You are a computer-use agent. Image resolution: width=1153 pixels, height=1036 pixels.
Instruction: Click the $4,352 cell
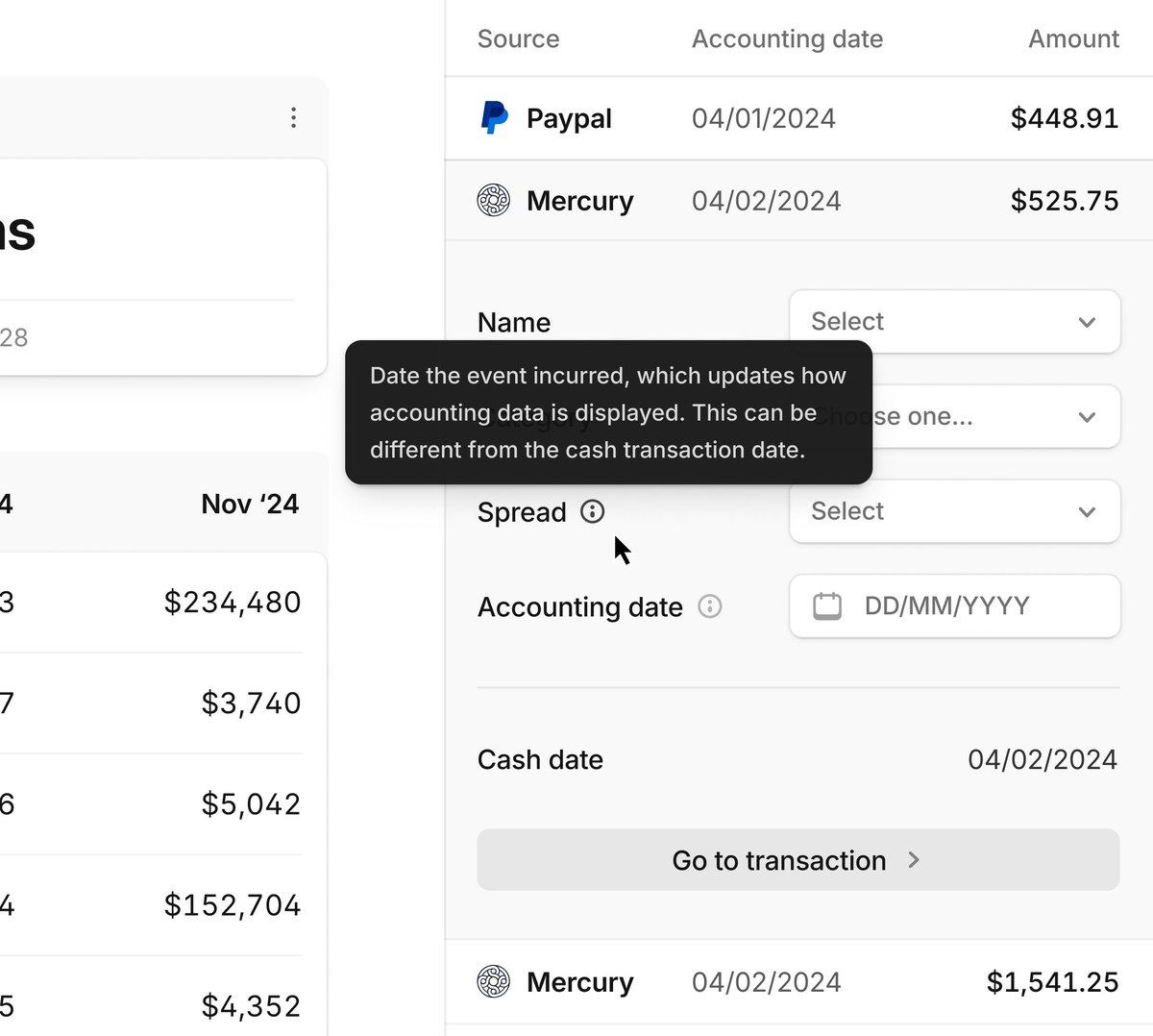point(251,1005)
